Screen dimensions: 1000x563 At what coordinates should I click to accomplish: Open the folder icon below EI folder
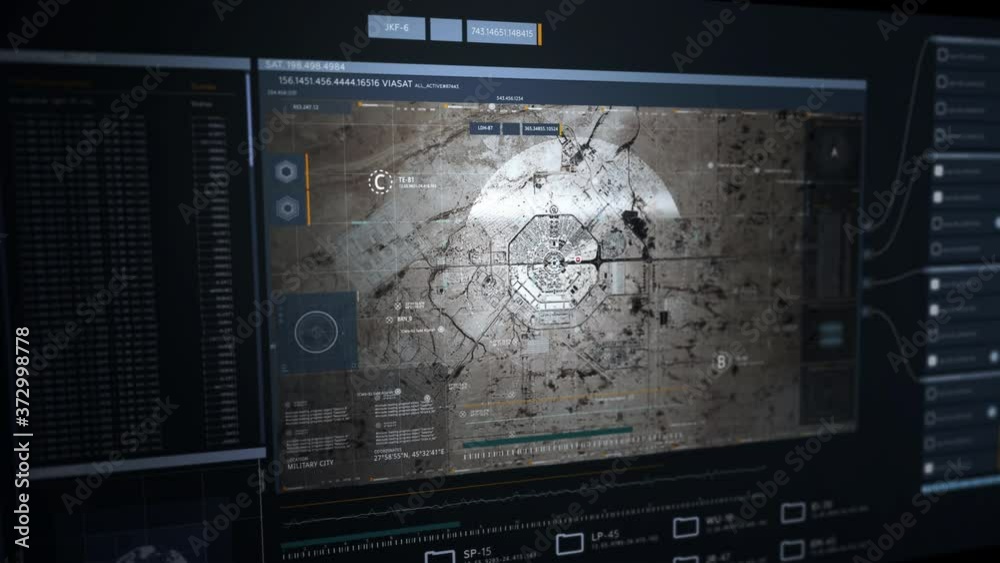pos(792,549)
